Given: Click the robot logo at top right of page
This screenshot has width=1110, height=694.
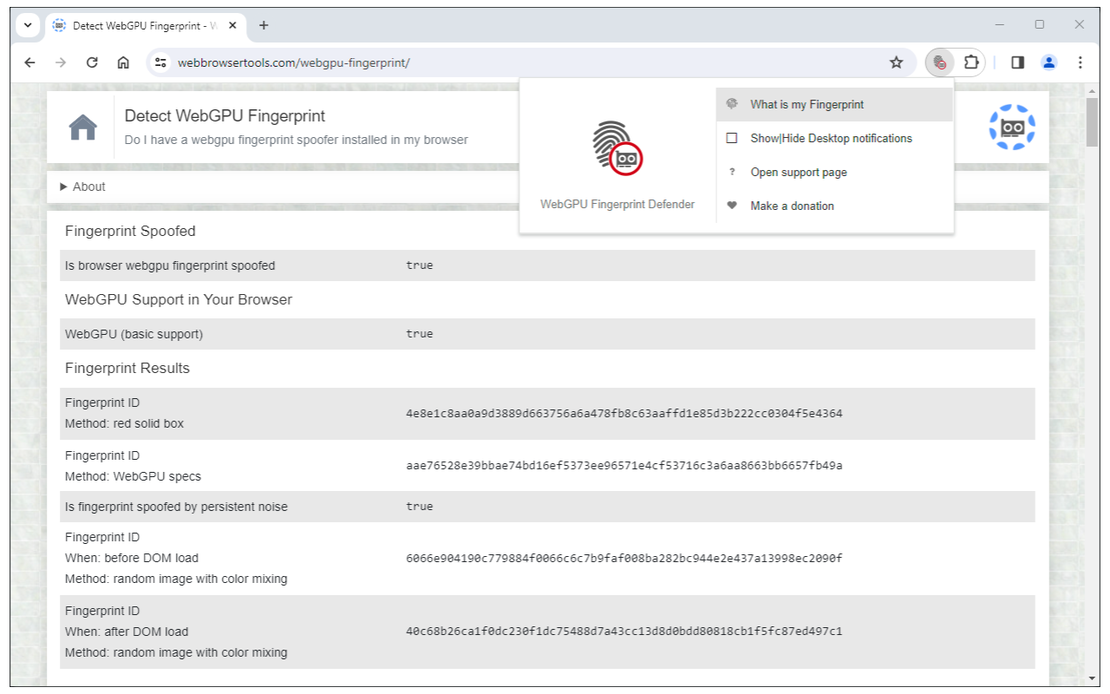Looking at the screenshot, I should (1012, 127).
